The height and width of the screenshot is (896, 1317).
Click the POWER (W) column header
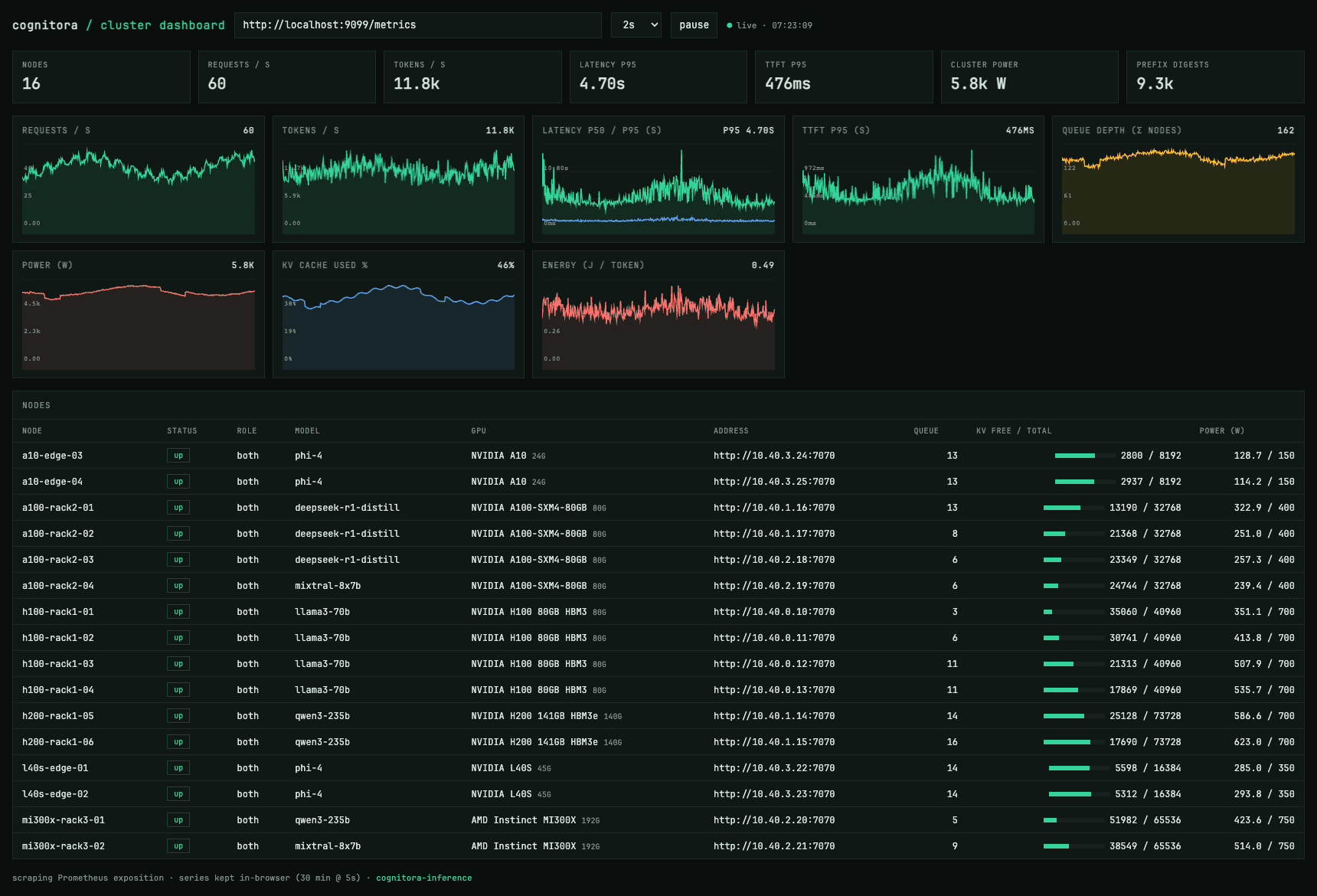pyautogui.click(x=1221, y=431)
